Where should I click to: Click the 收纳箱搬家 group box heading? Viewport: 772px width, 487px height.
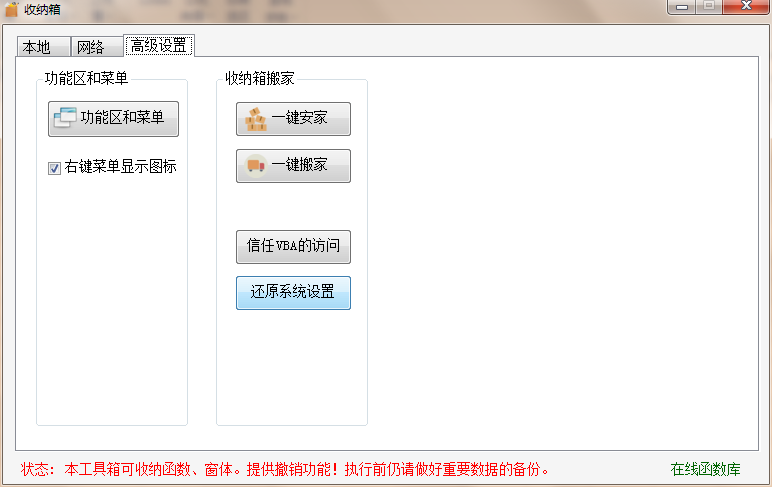(259, 78)
